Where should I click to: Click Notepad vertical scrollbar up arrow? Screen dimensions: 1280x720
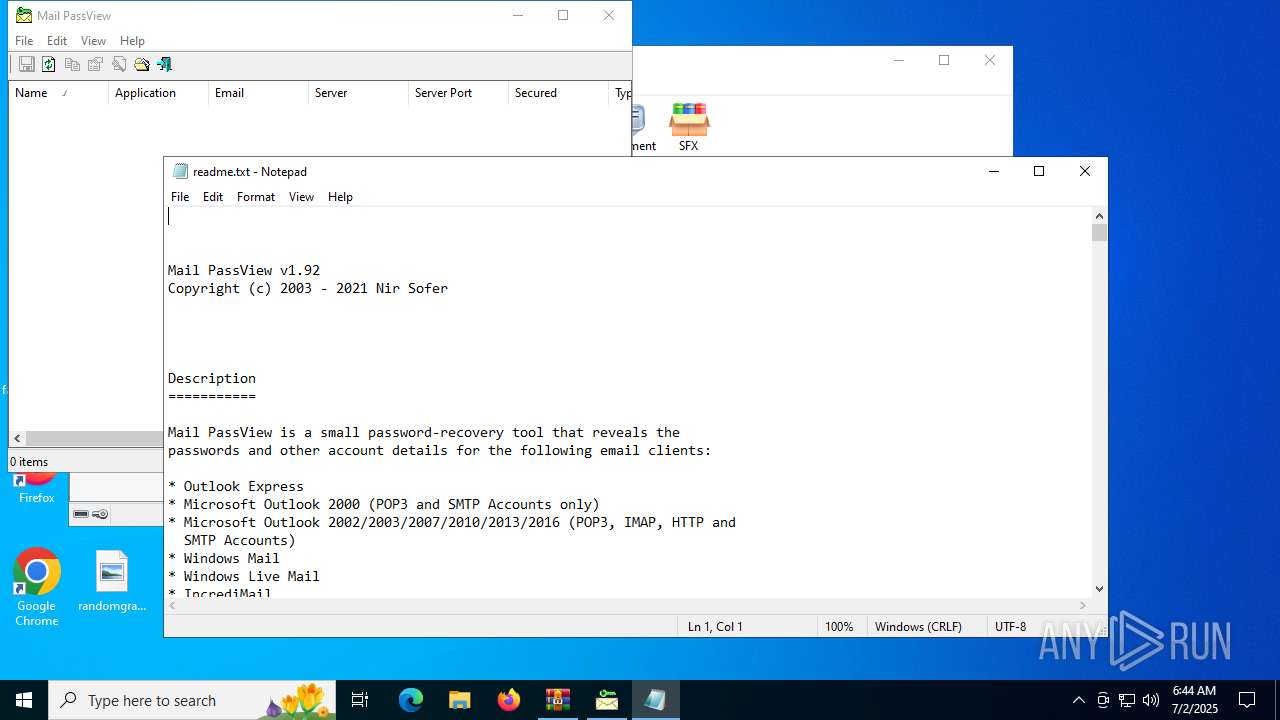point(1099,215)
